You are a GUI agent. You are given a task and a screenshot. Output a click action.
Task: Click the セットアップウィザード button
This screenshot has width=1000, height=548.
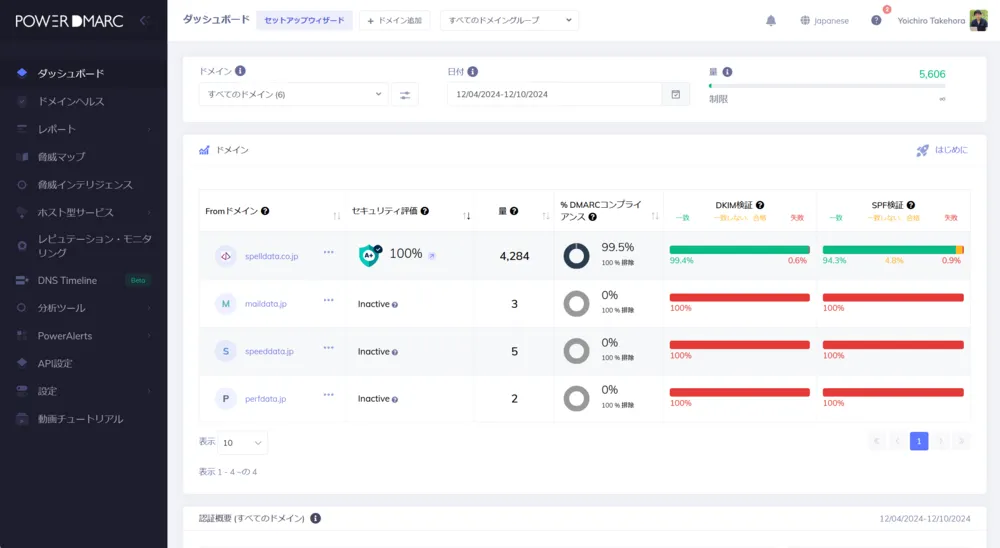click(x=304, y=20)
